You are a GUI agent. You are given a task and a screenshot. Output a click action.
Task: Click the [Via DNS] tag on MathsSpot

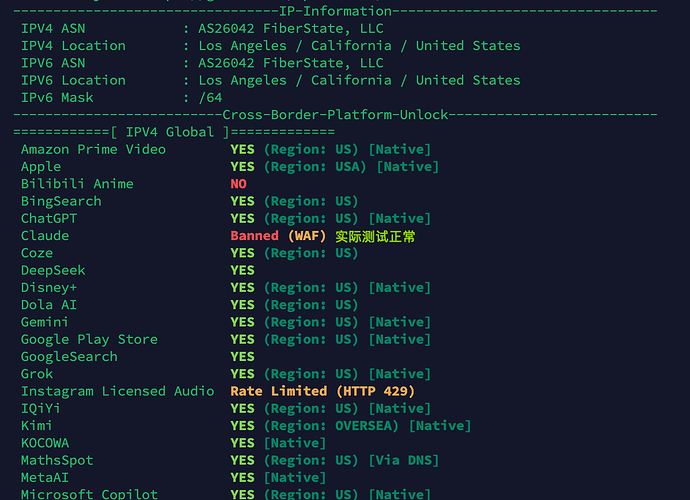(x=404, y=460)
